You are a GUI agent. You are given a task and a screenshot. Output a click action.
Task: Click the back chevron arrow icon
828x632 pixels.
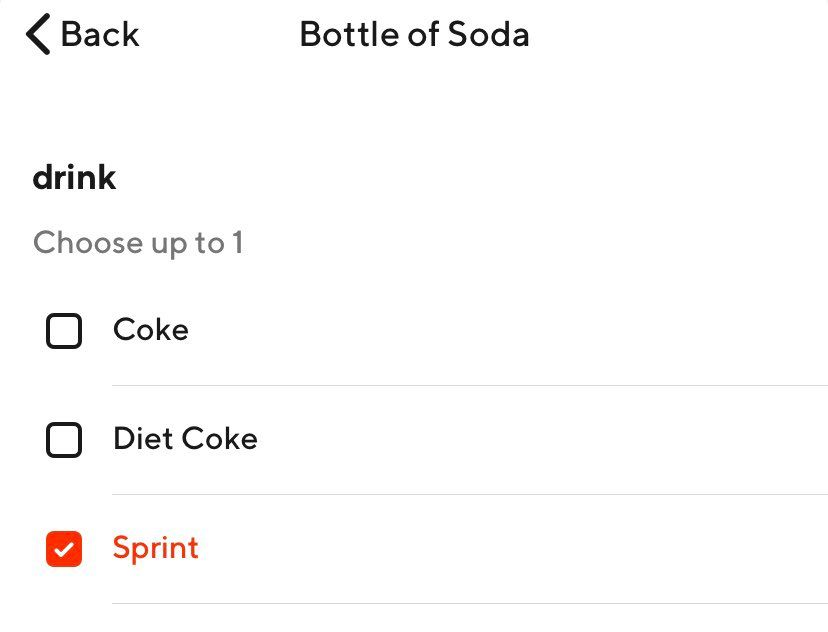pyautogui.click(x=37, y=35)
